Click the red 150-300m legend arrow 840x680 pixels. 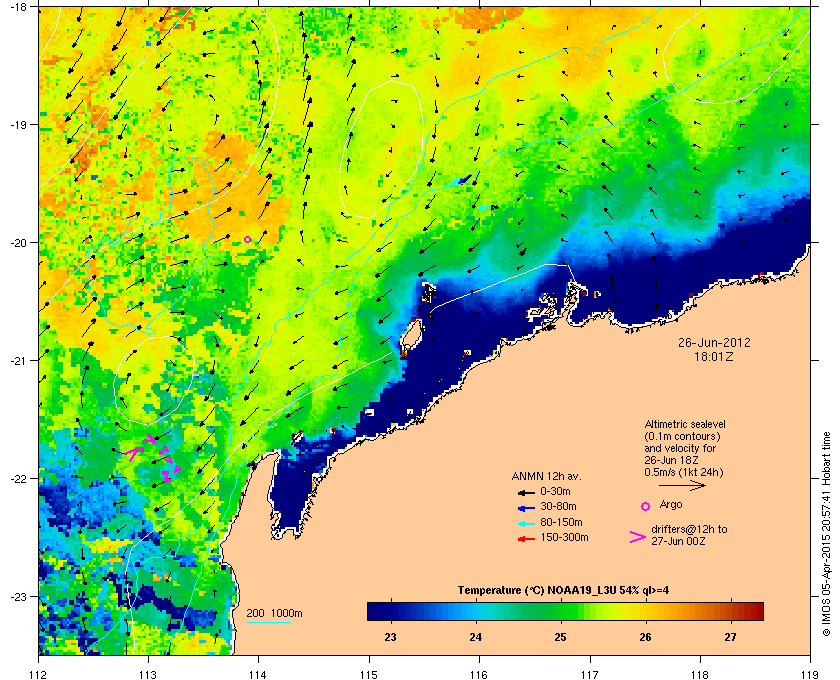[x=526, y=539]
